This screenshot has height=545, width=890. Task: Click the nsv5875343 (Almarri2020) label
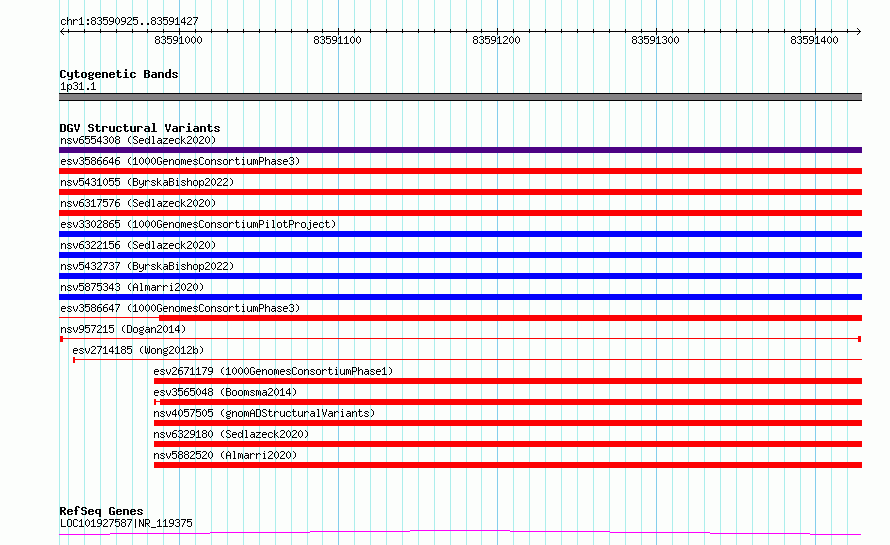coord(132,287)
